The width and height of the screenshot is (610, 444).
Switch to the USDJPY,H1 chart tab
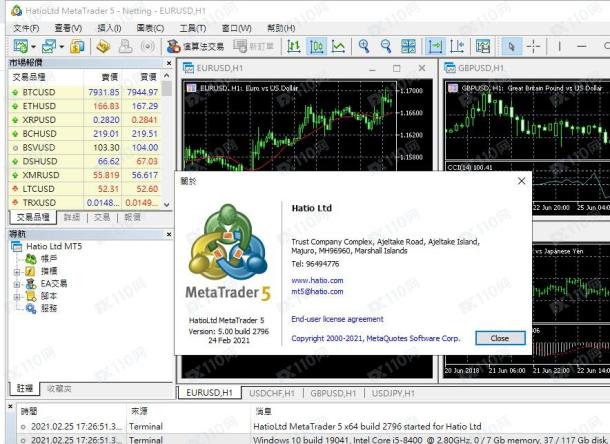point(393,393)
